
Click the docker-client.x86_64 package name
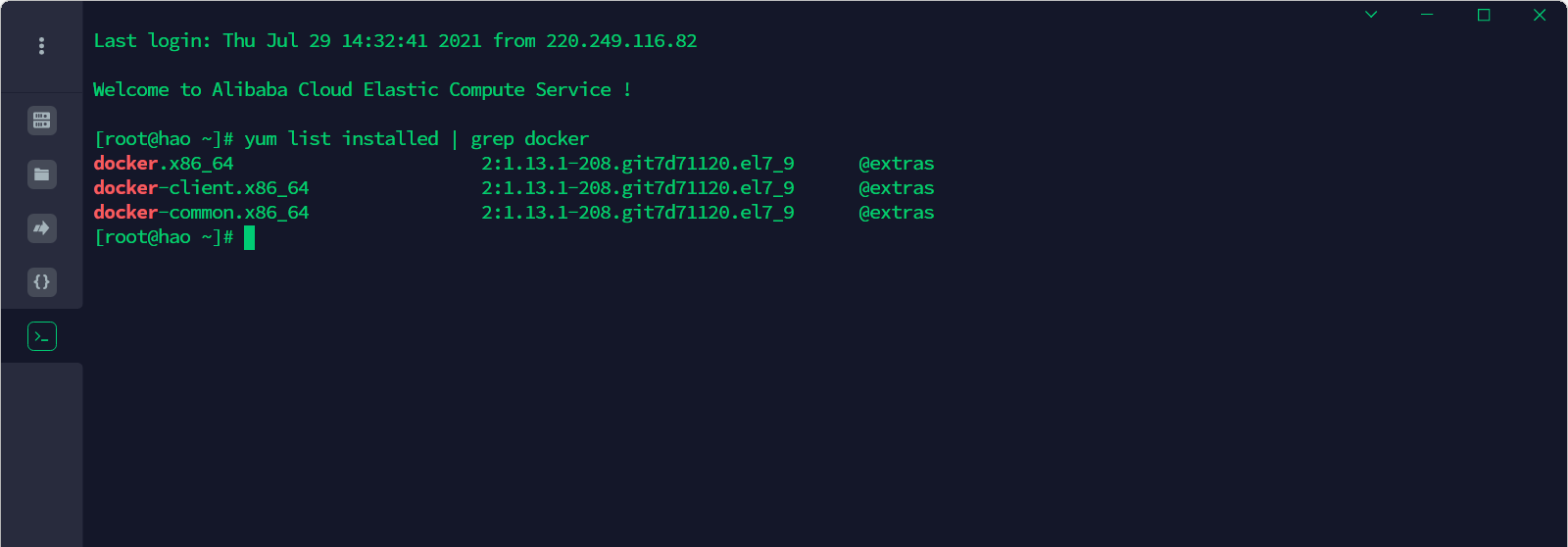tap(201, 188)
